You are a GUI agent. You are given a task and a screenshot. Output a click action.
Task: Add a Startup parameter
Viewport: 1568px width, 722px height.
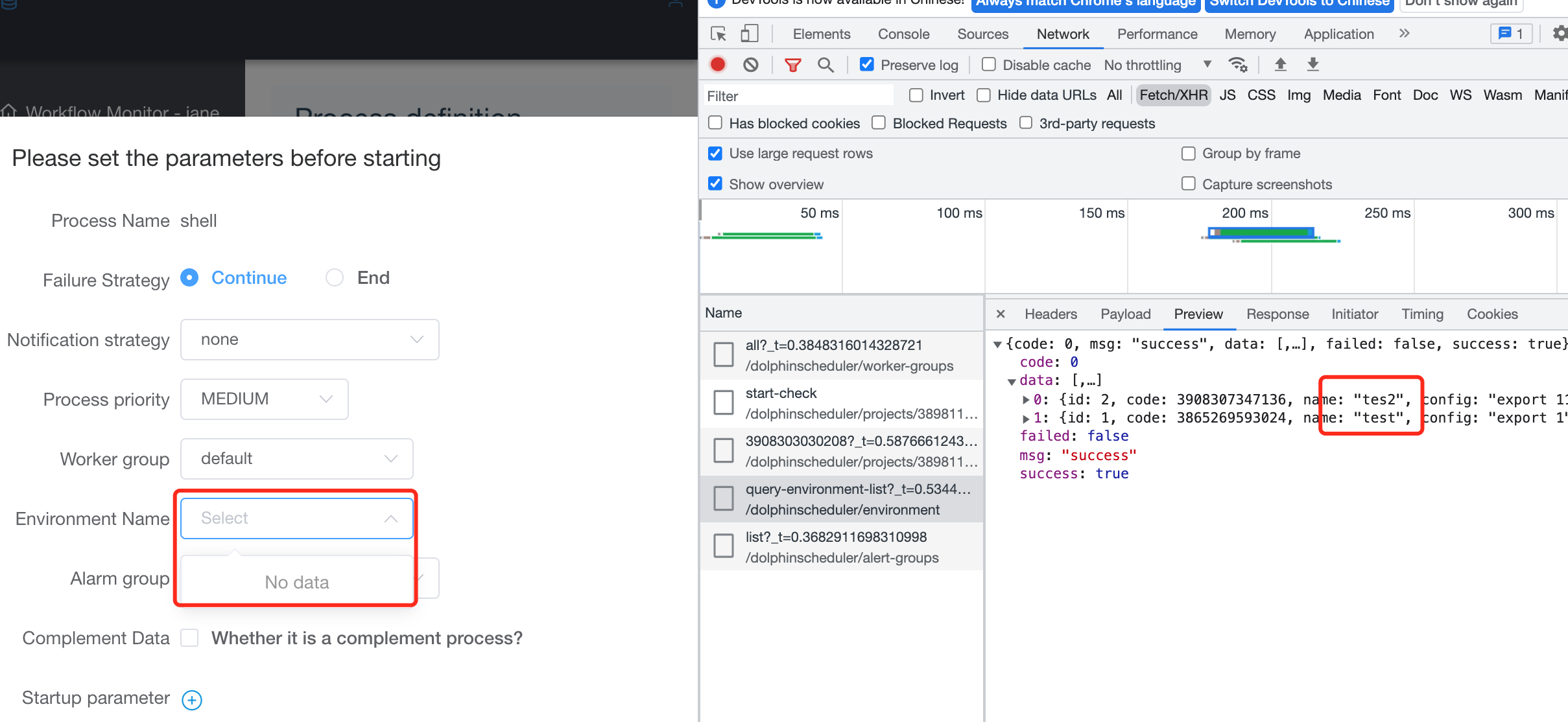point(191,699)
